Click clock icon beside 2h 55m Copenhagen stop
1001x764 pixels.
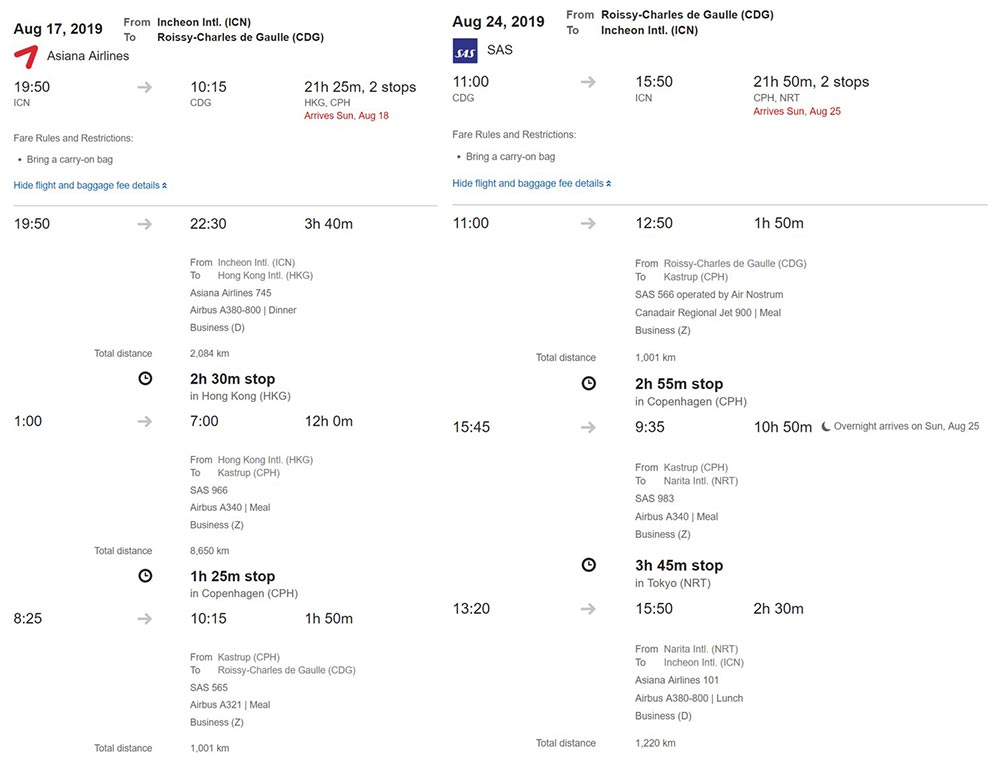[589, 383]
